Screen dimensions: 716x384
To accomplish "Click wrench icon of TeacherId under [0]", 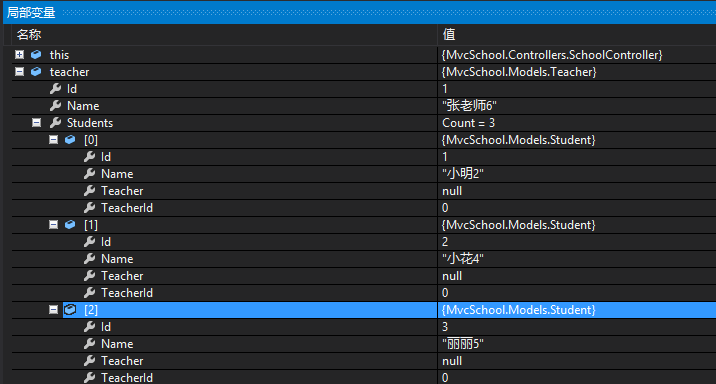I will pyautogui.click(x=90, y=207).
